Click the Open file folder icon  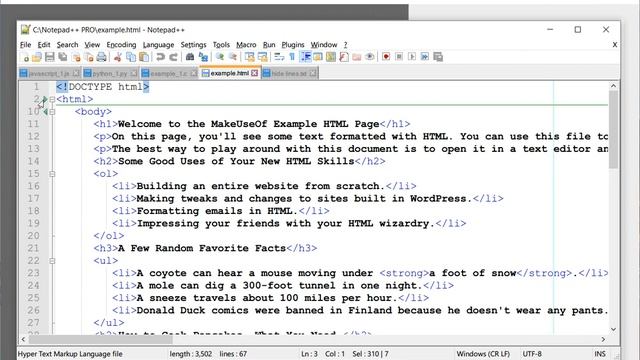click(x=37, y=57)
